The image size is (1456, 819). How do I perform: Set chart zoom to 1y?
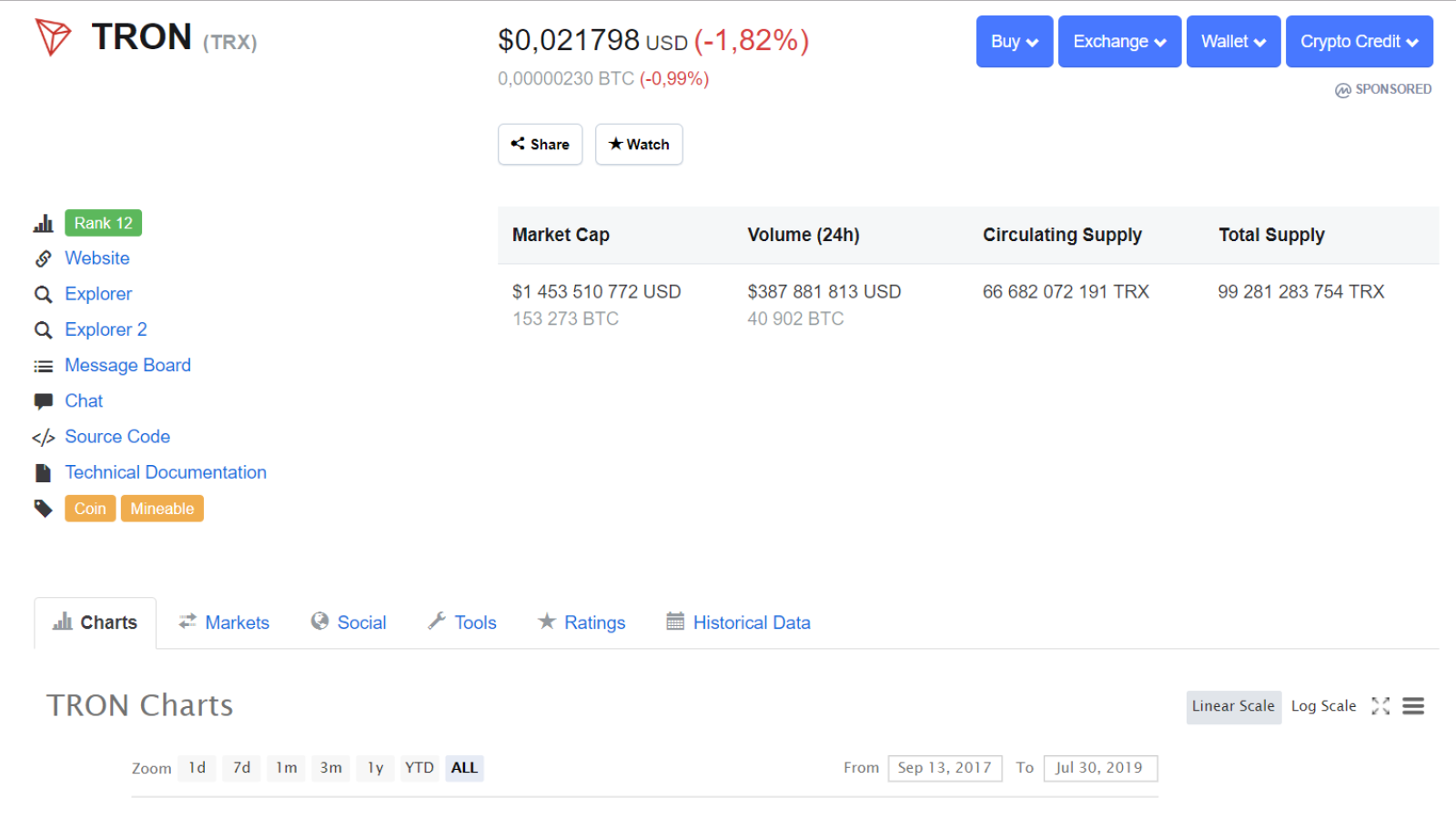[376, 768]
